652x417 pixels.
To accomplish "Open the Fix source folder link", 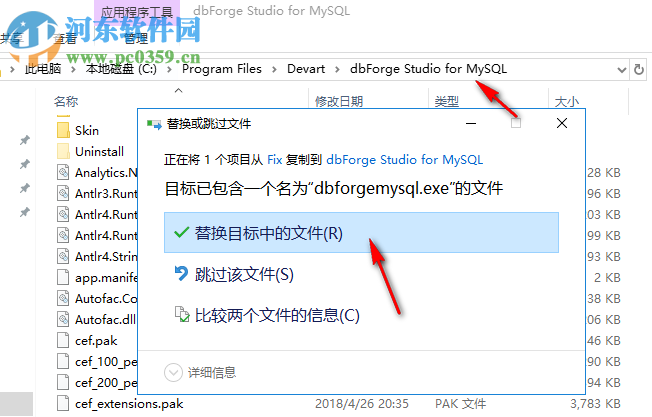I will pos(274,160).
